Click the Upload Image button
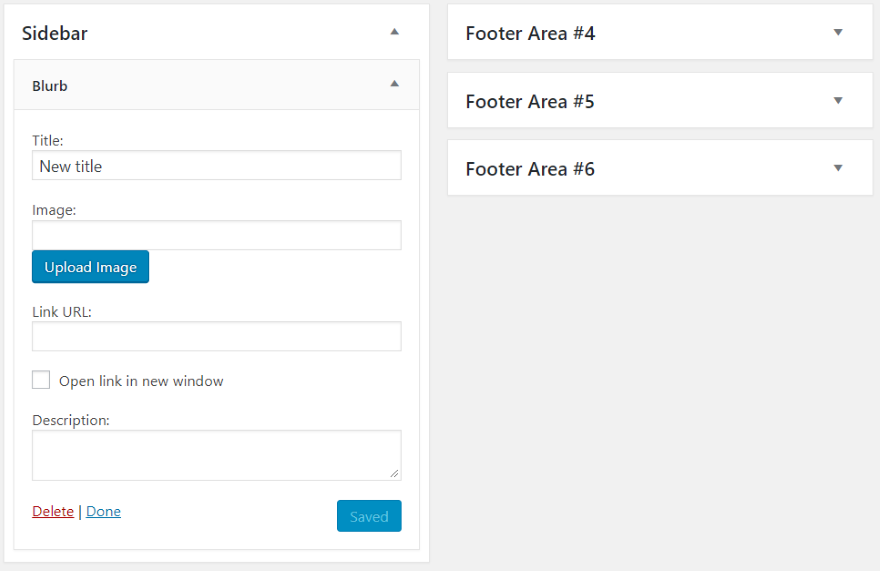Screen dimensions: 880x571 [90, 267]
